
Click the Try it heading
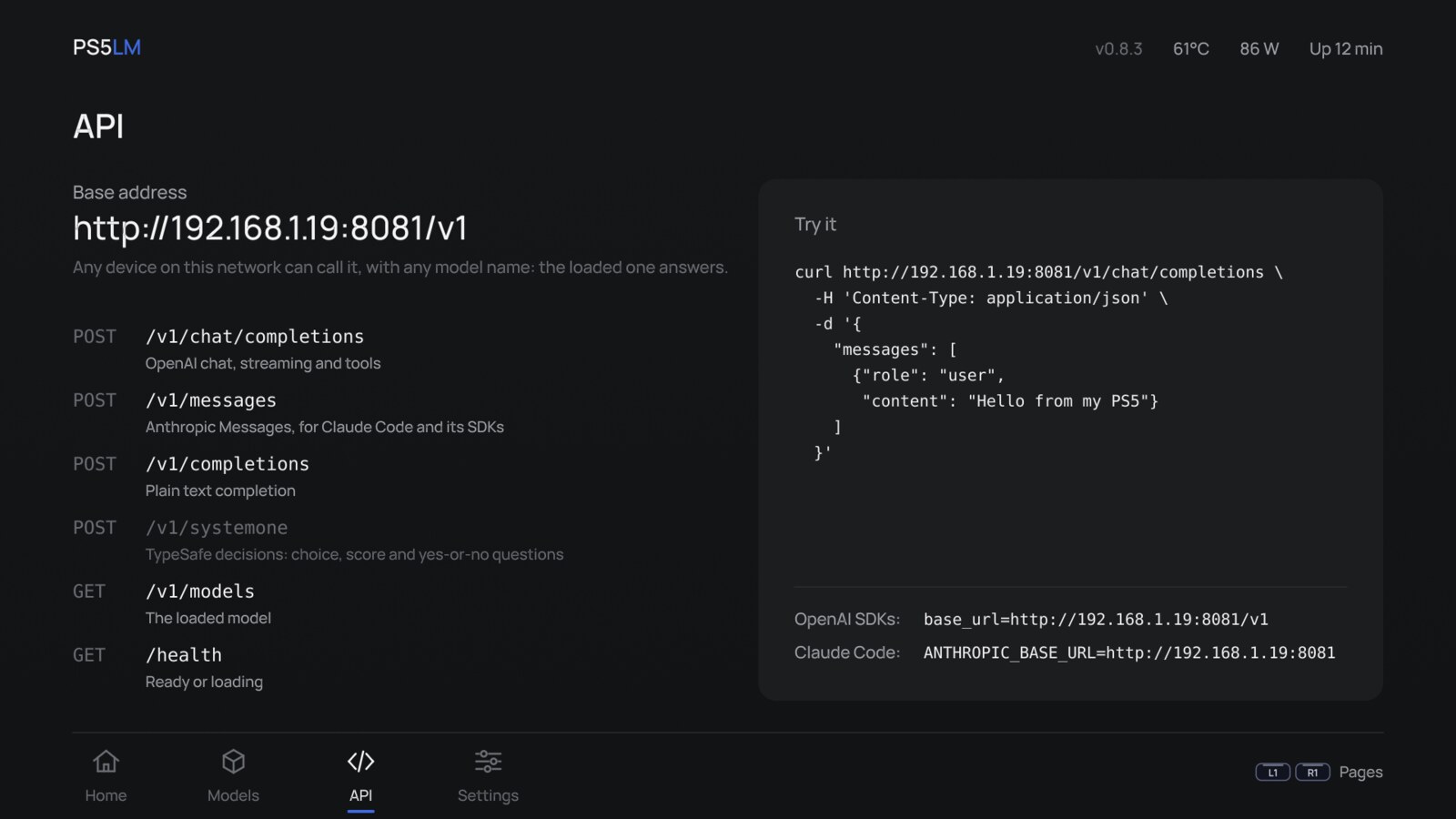pos(815,224)
